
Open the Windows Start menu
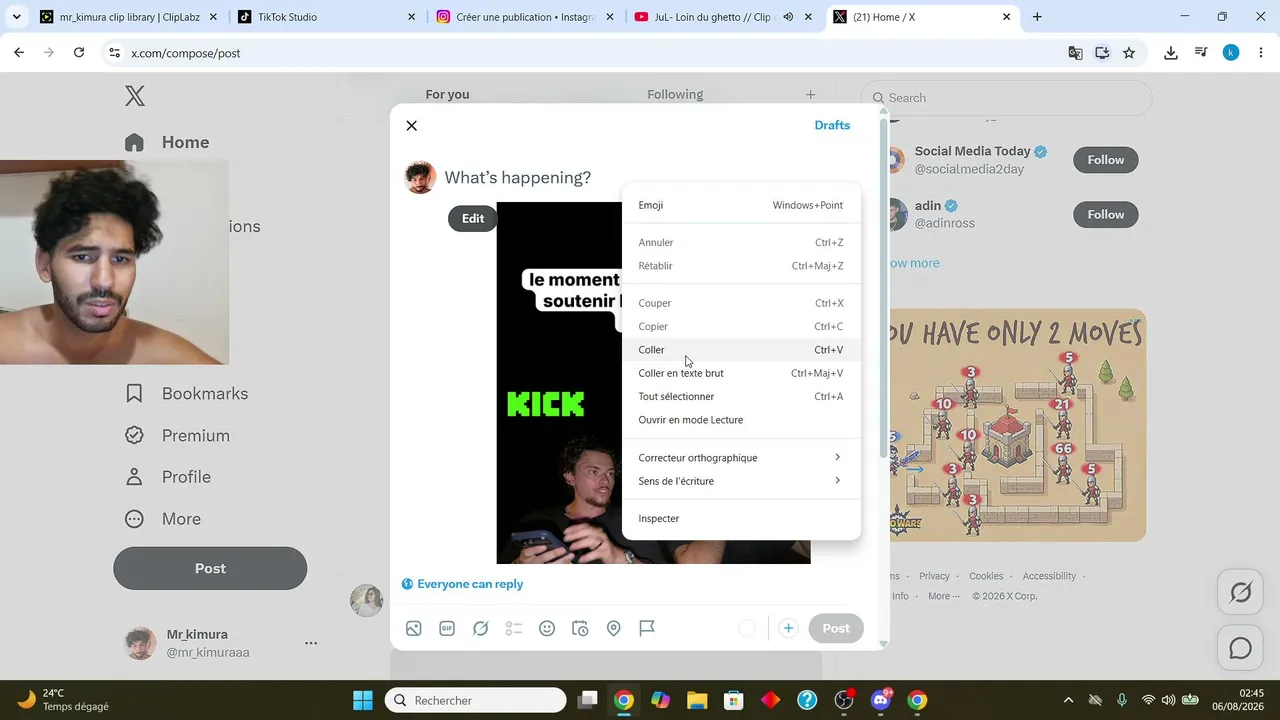362,700
